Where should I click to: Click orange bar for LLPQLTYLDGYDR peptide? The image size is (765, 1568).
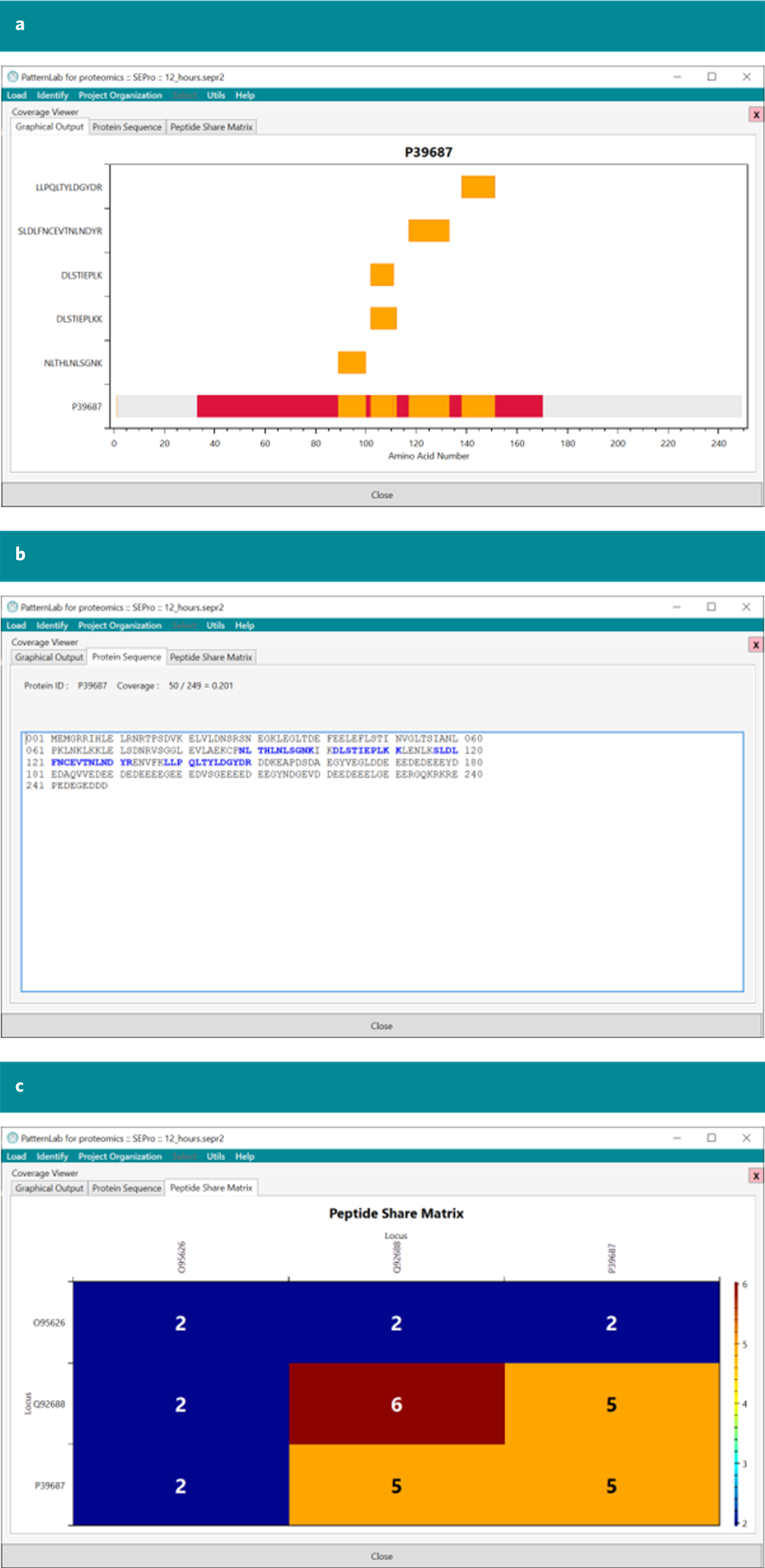coord(478,187)
